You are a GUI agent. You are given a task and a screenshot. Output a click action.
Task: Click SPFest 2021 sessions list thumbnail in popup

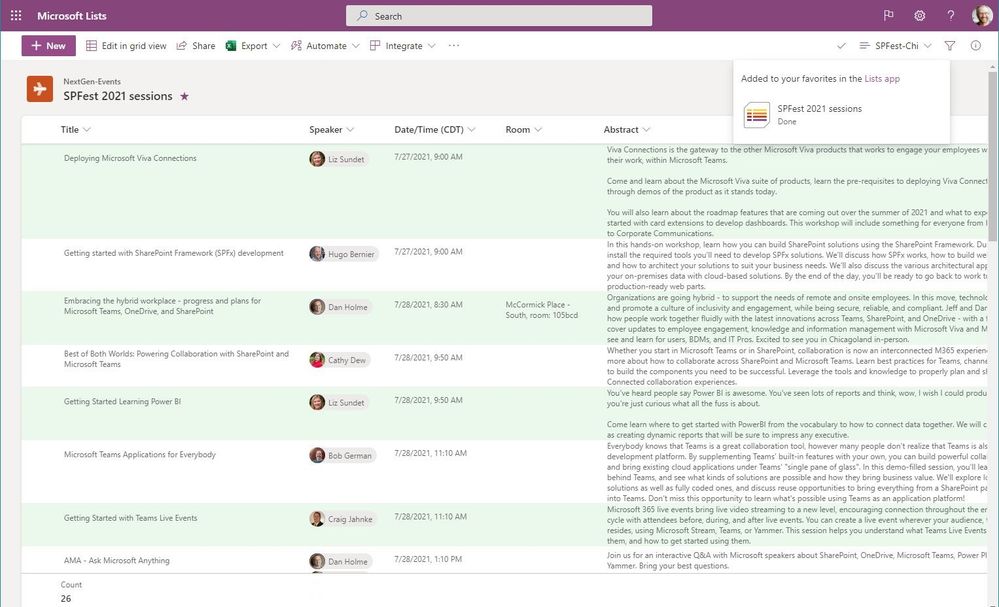click(x=757, y=115)
